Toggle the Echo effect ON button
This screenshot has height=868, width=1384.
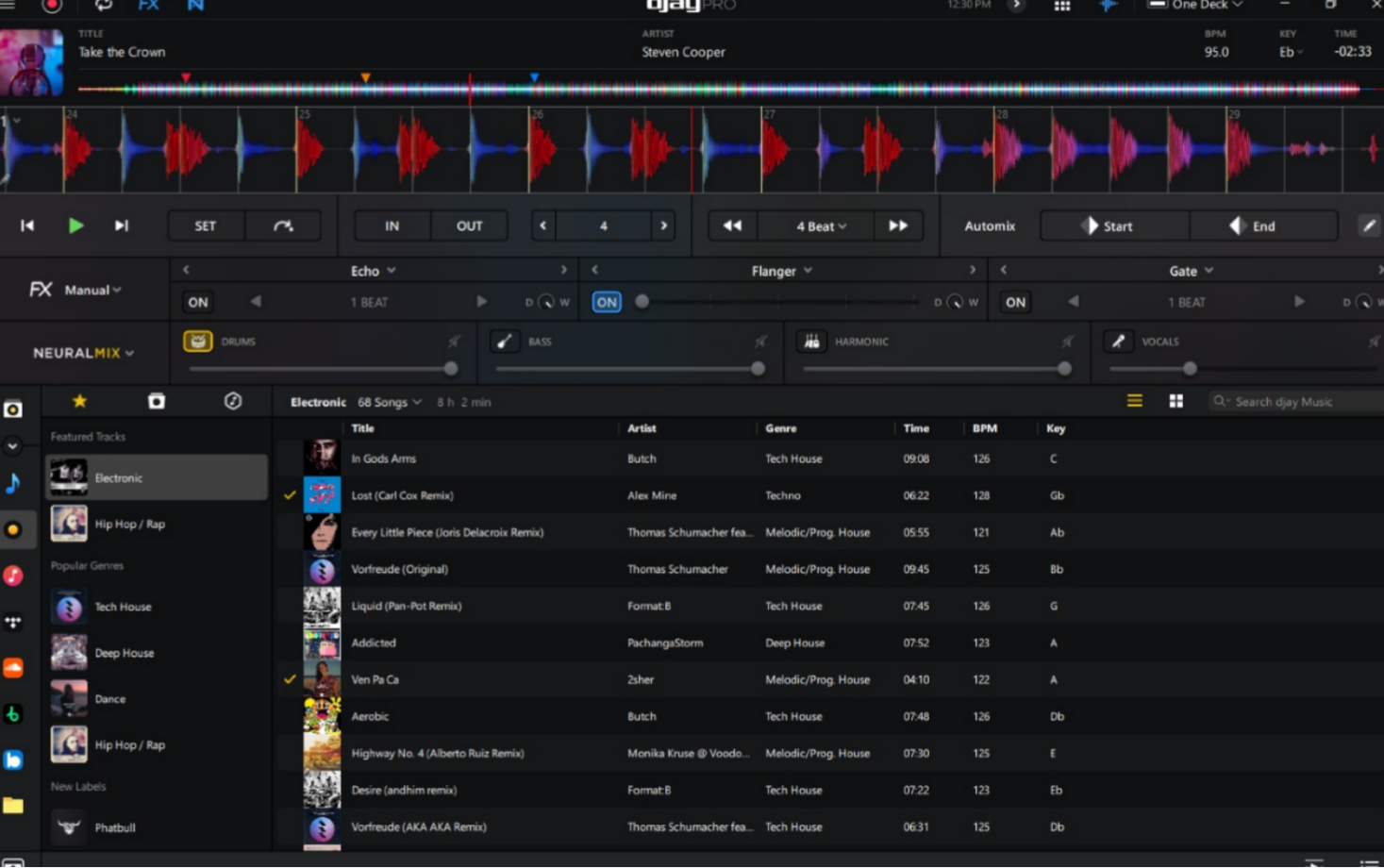click(x=198, y=302)
